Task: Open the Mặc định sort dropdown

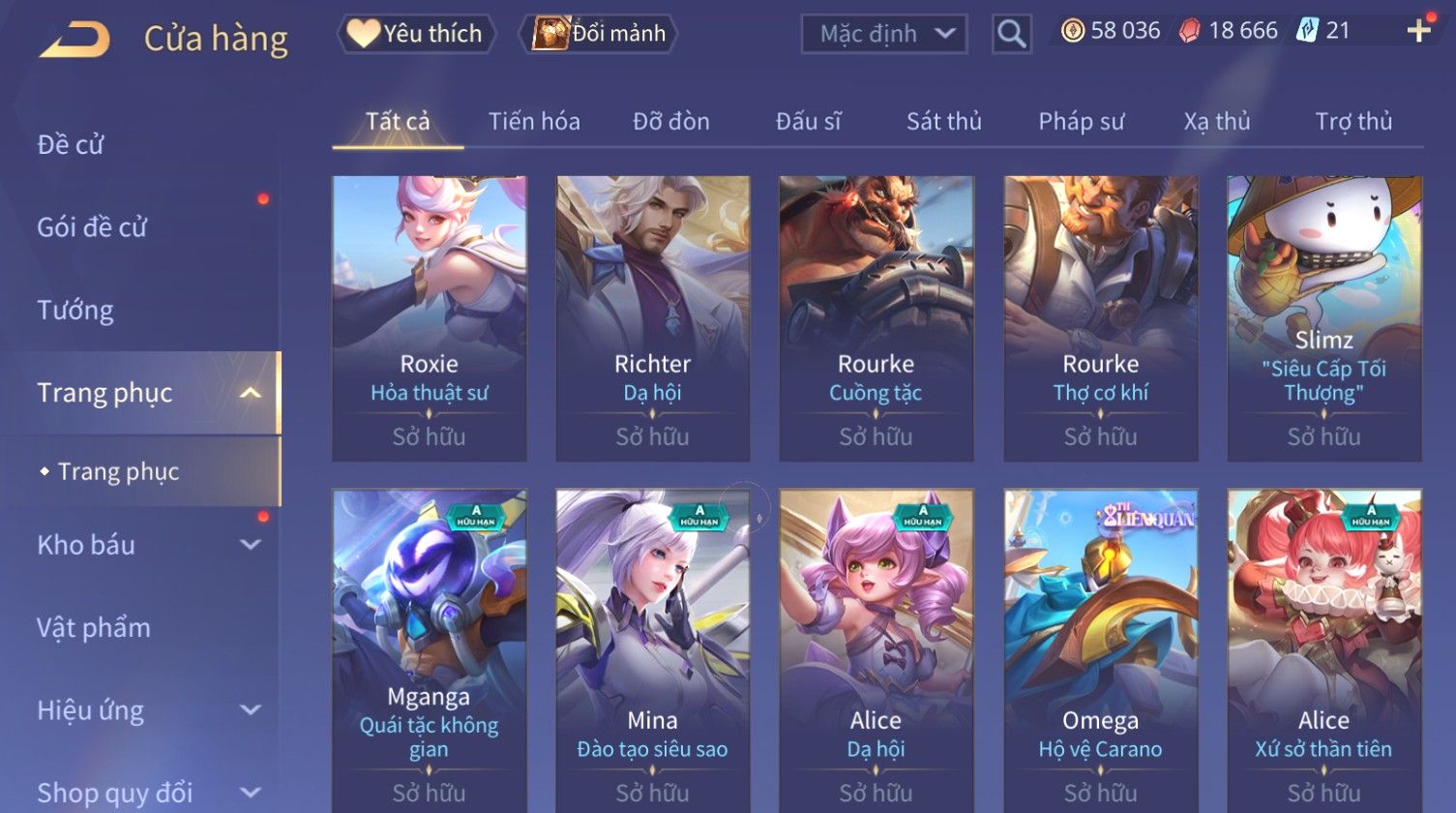Action: 883,34
